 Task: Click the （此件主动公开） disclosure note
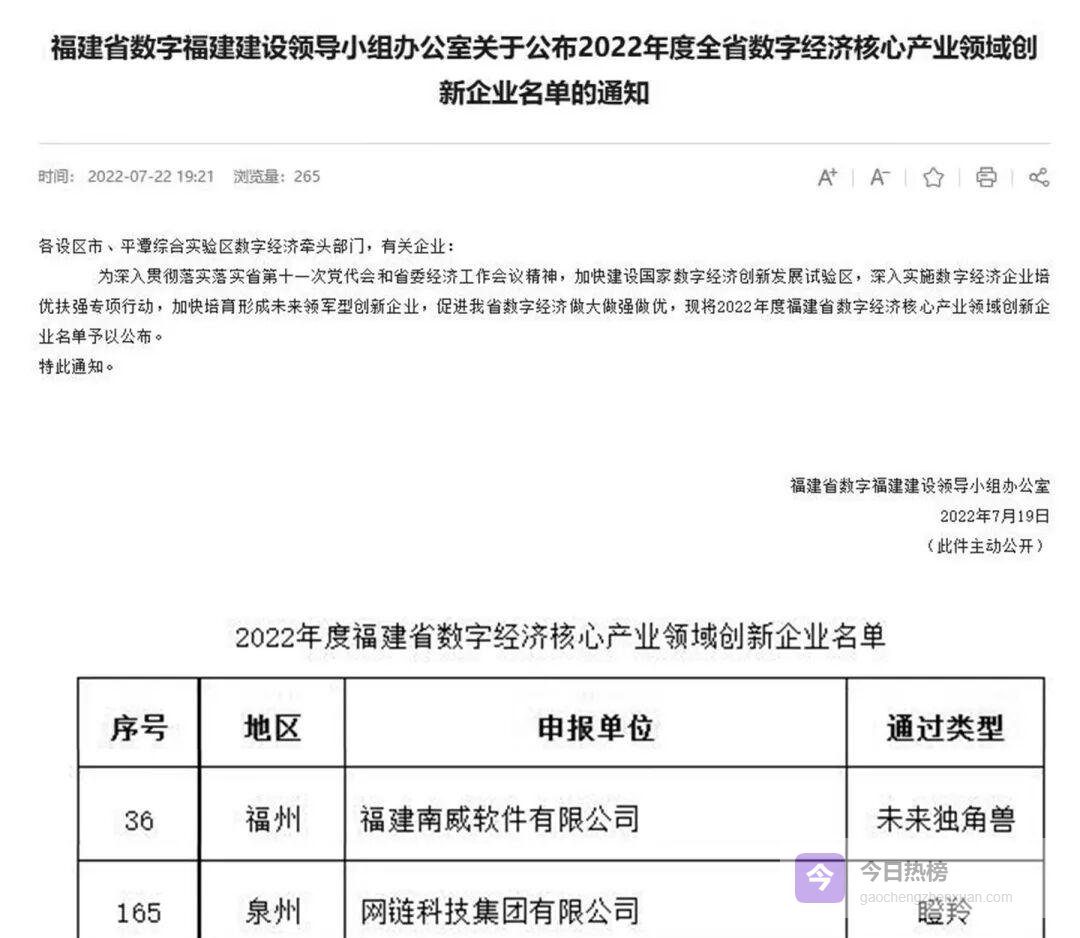pos(985,546)
